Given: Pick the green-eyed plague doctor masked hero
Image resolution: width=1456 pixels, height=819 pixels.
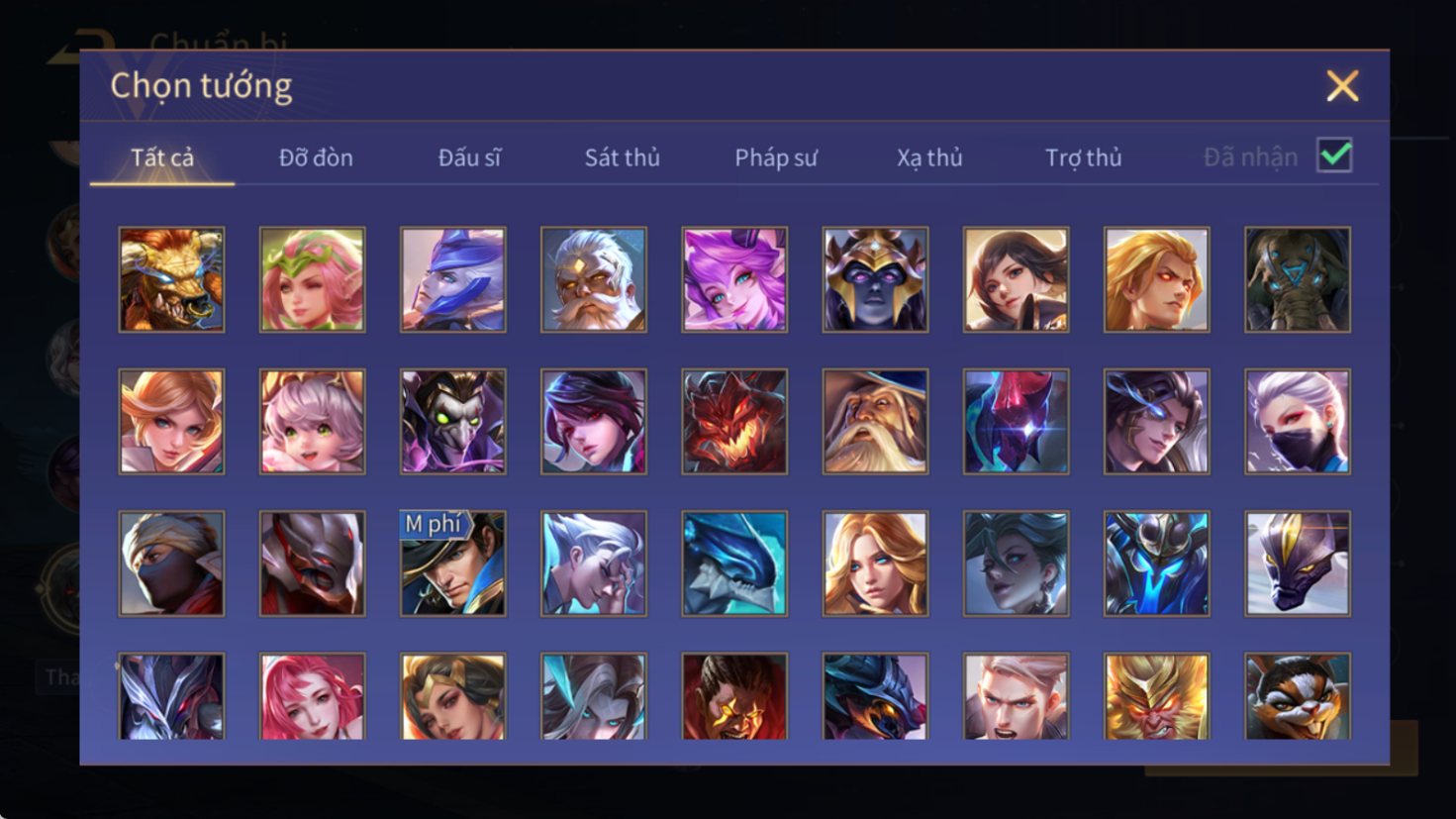Looking at the screenshot, I should click(x=453, y=422).
